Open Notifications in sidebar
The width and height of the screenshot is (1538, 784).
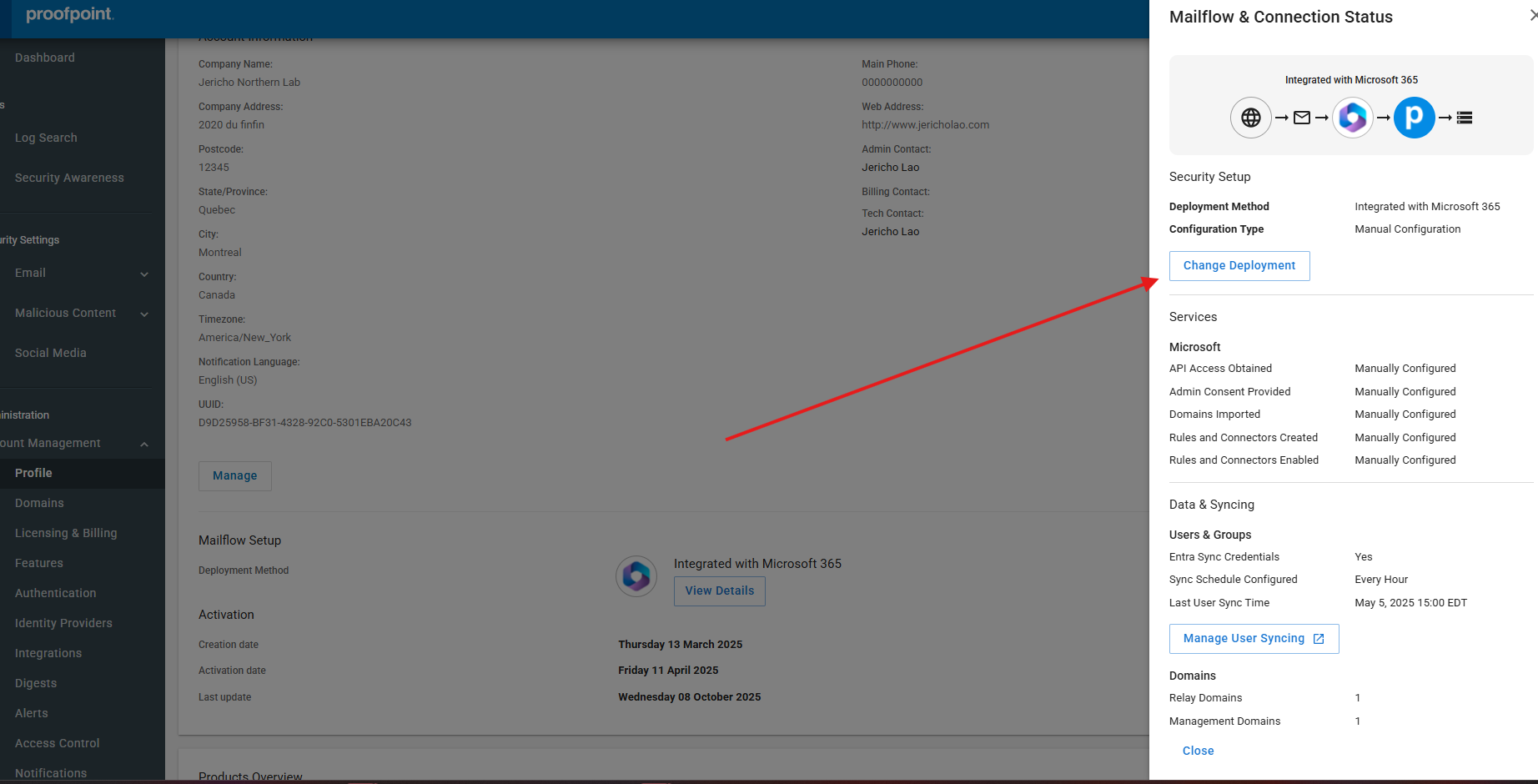(51, 773)
